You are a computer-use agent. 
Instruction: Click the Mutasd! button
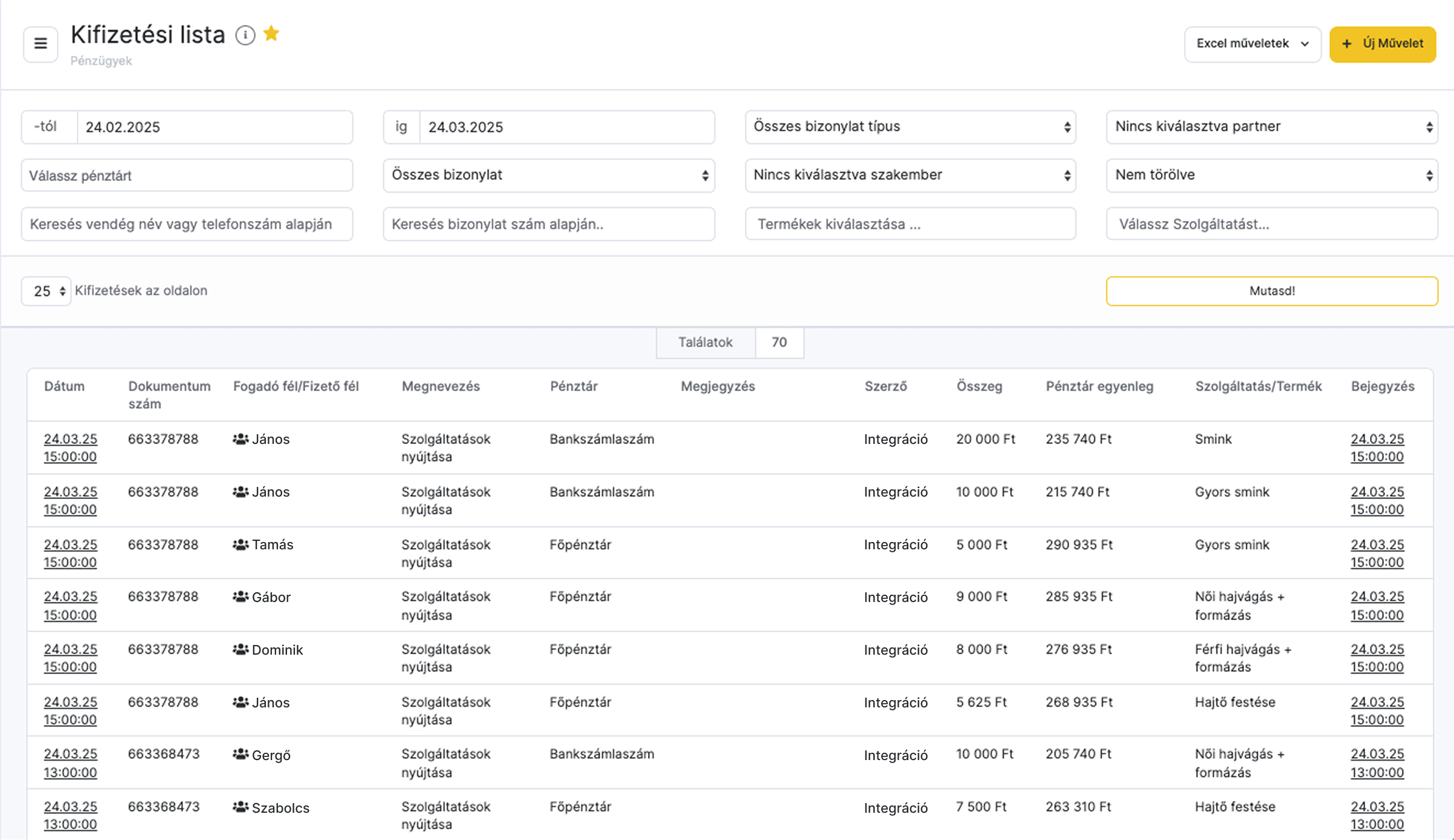(1272, 291)
